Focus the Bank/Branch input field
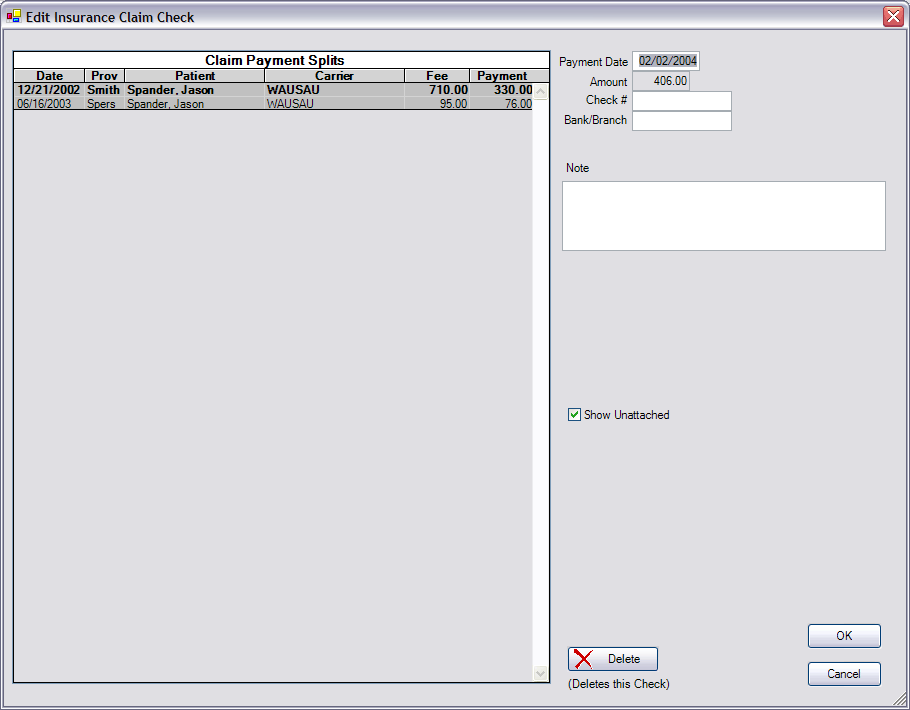910x710 pixels. pos(681,121)
